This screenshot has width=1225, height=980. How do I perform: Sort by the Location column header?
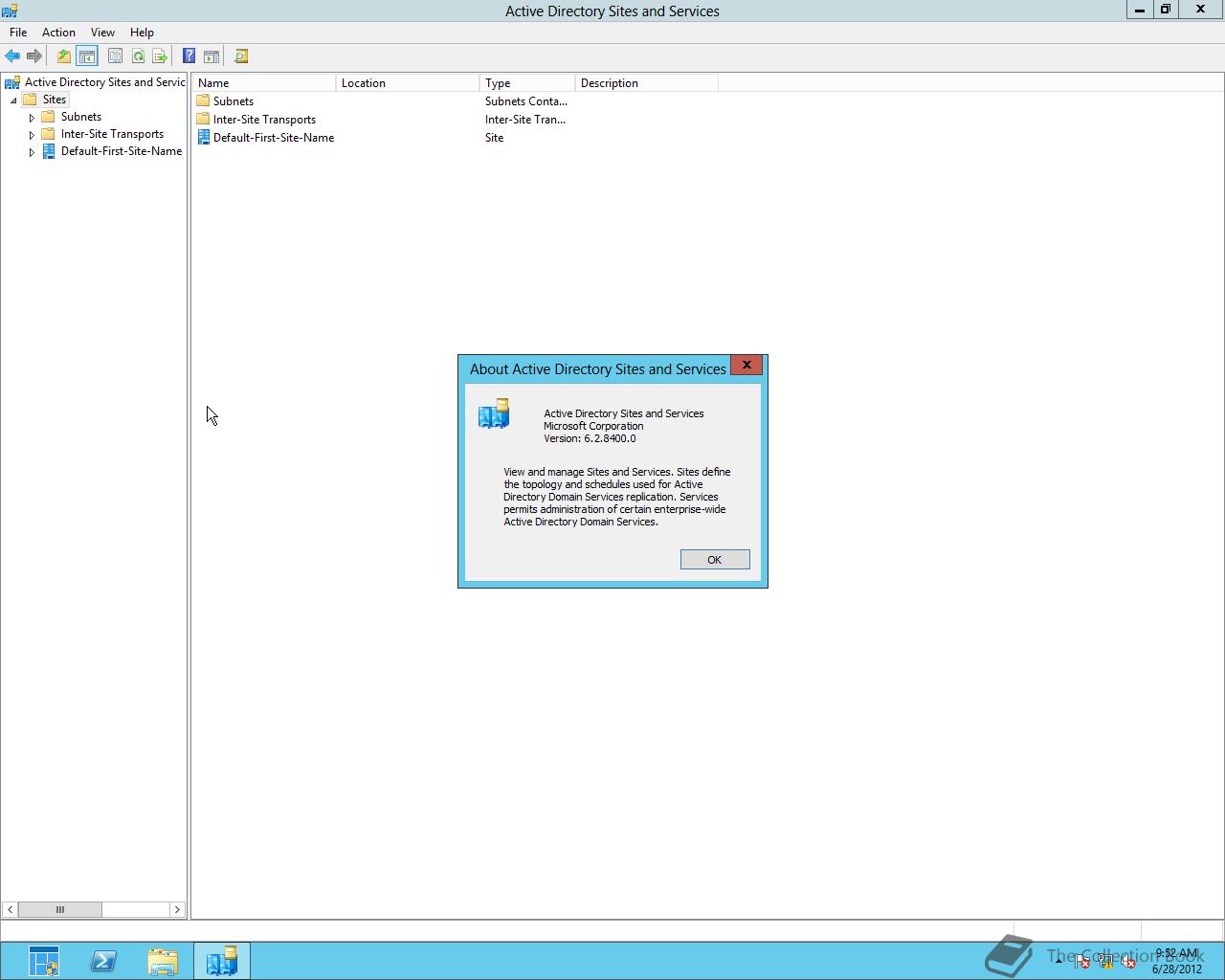tap(408, 83)
